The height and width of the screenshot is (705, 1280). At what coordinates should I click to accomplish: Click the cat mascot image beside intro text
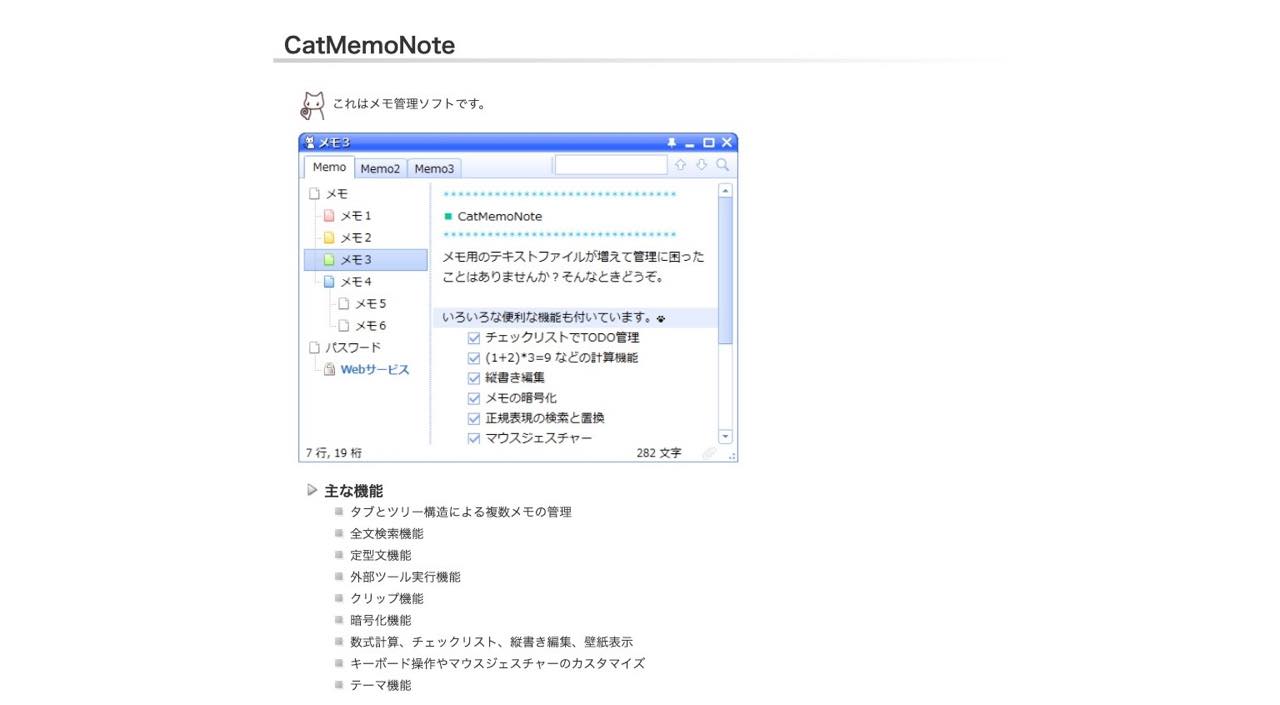coord(313,105)
